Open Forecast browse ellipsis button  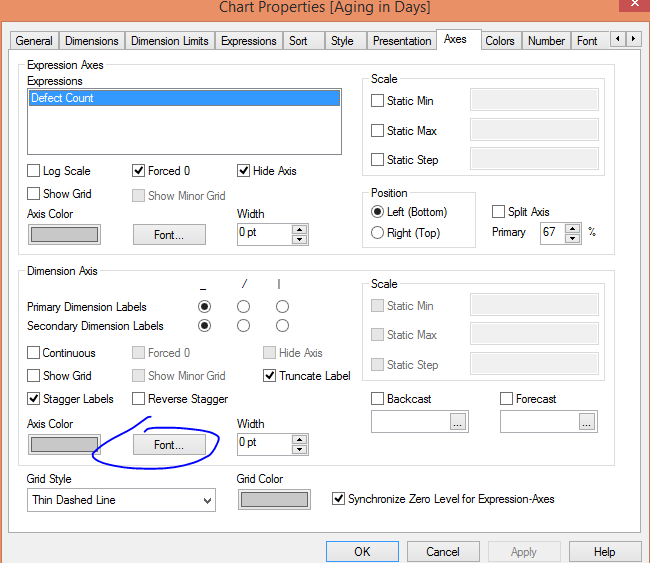coord(586,422)
